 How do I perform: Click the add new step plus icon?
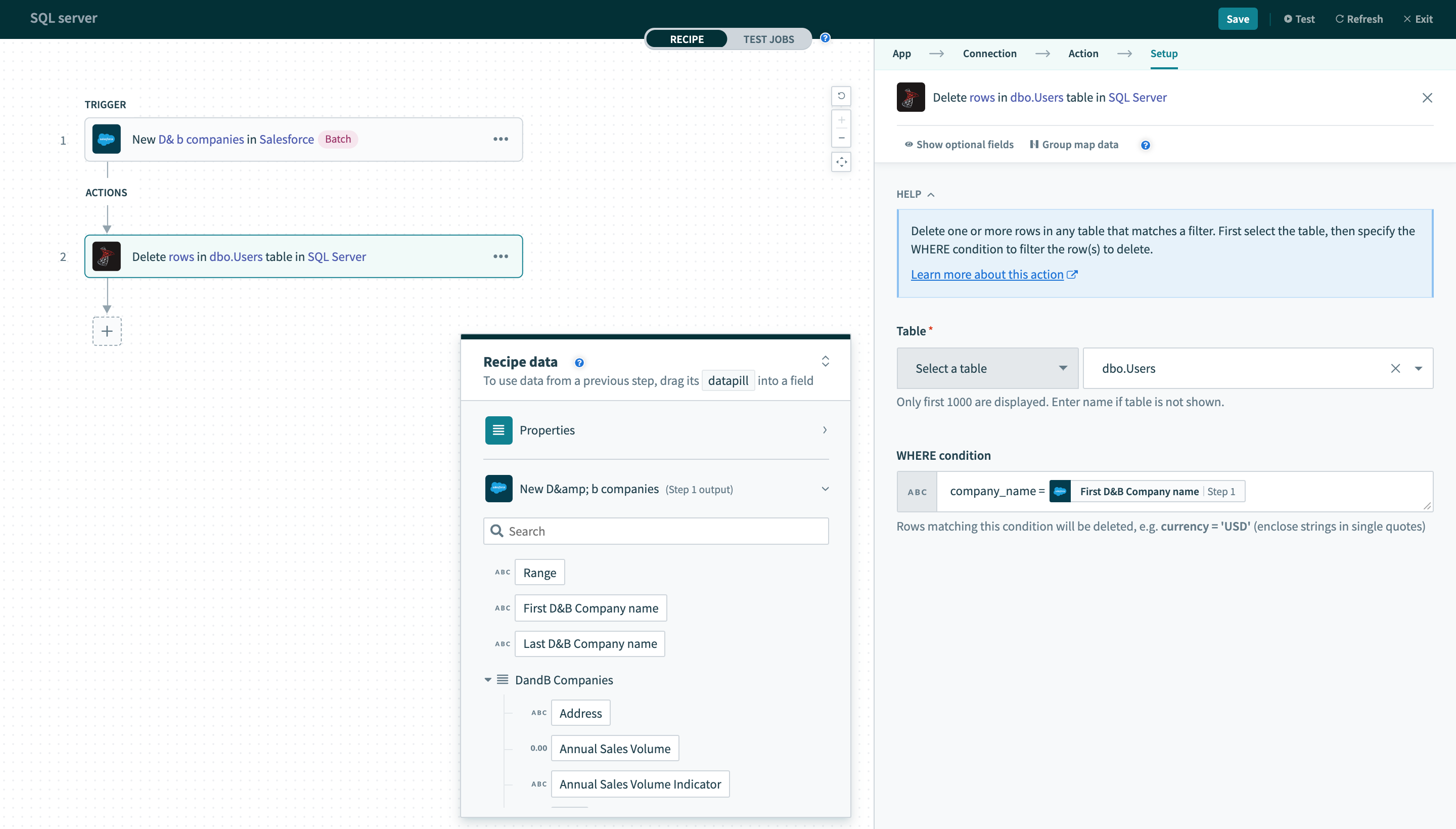point(107,330)
